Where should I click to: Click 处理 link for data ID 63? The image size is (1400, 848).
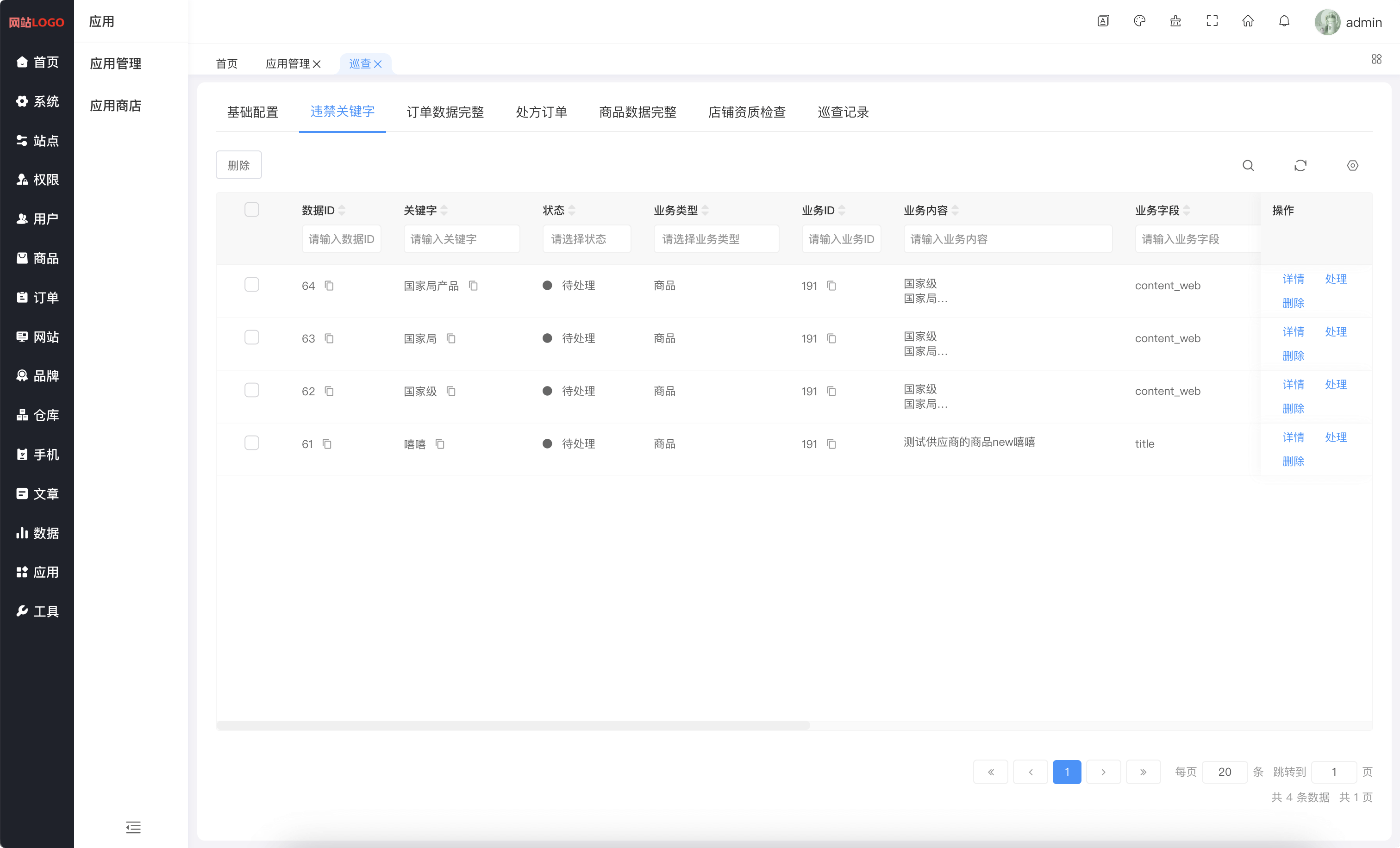tap(1336, 332)
